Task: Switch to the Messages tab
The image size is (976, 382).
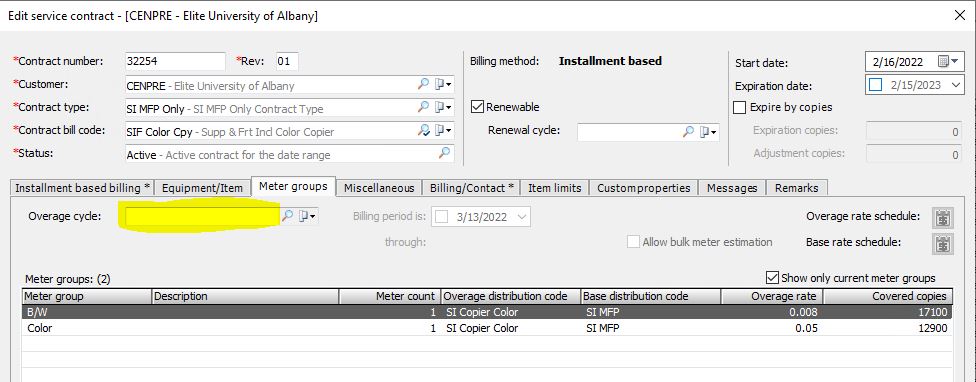Action: click(732, 188)
